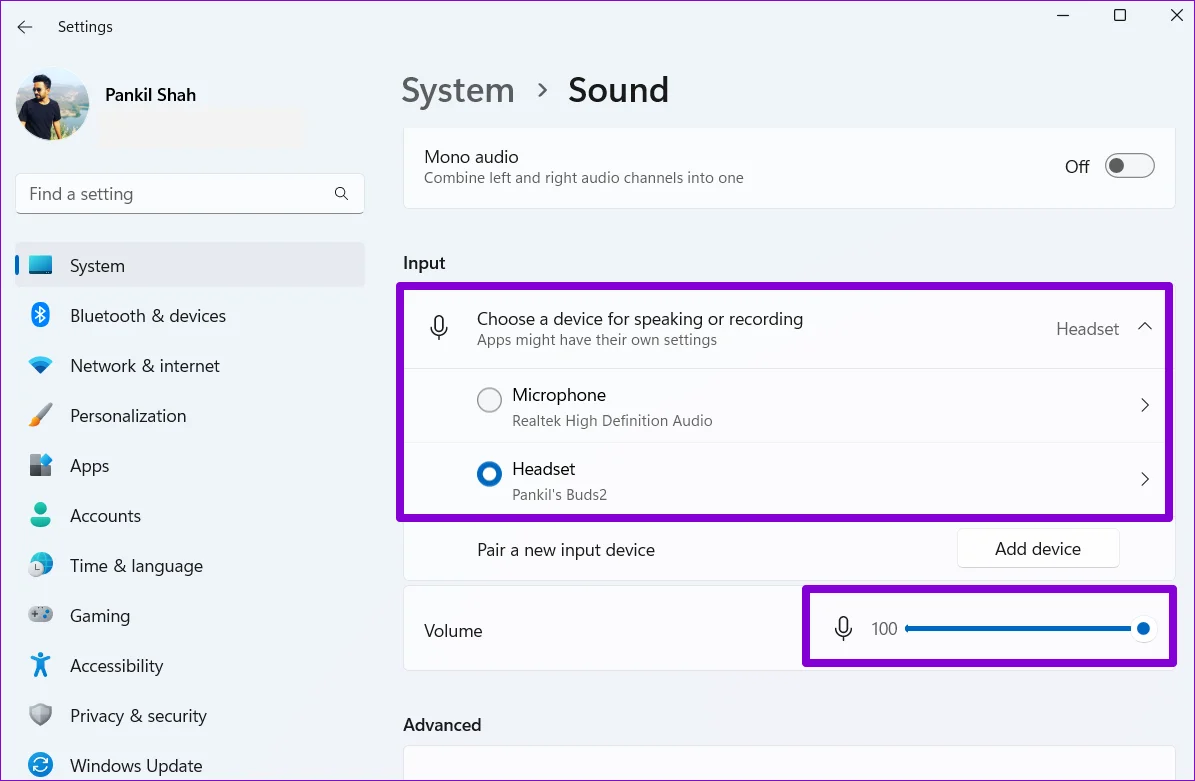Open the Apps settings section
This screenshot has height=781, width=1195.
click(x=89, y=466)
